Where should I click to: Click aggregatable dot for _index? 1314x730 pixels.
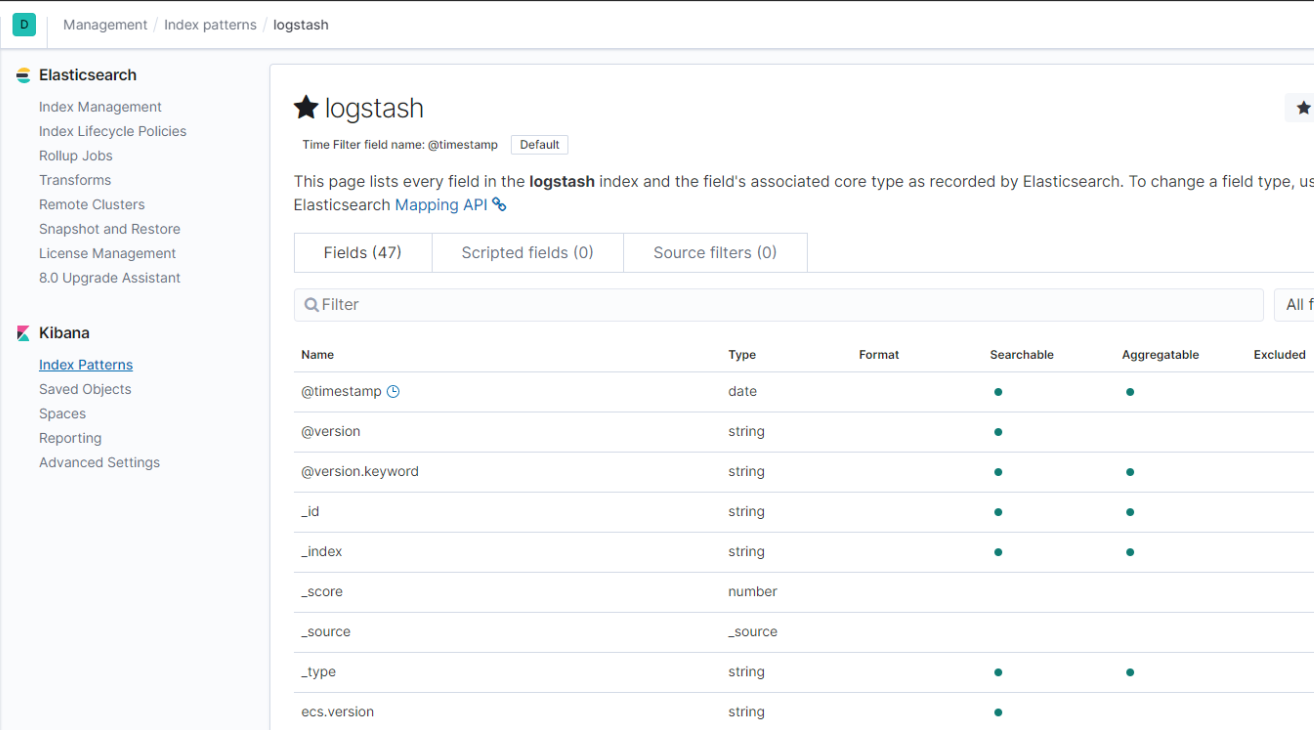click(1130, 552)
